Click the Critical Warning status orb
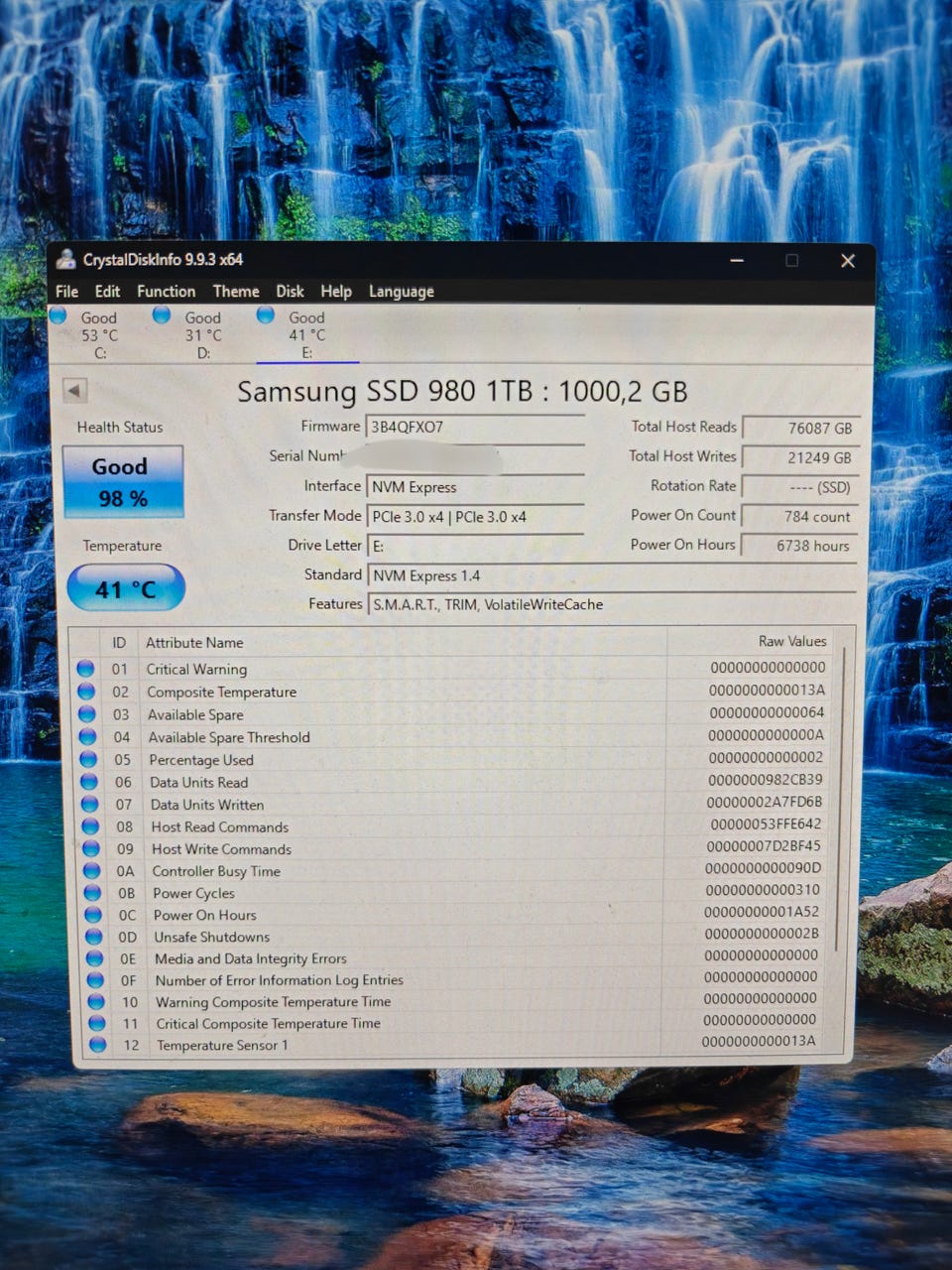The height and width of the screenshot is (1270, 952). [86, 669]
